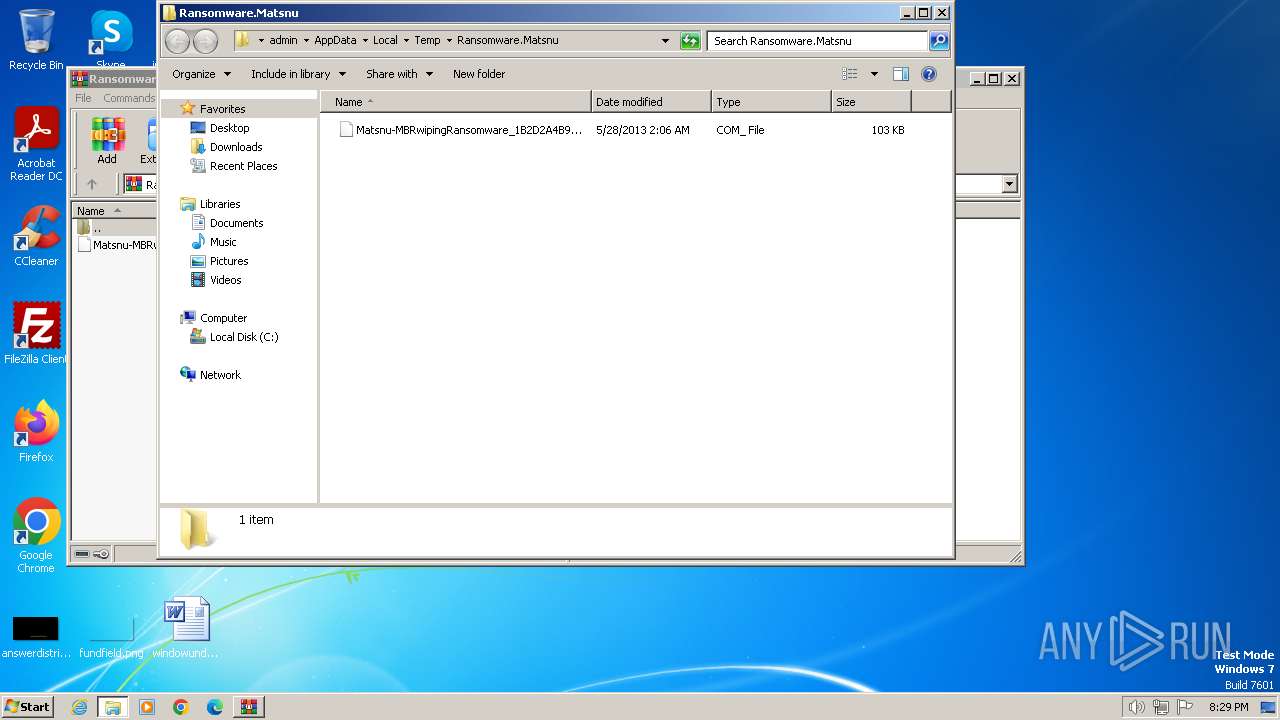The height and width of the screenshot is (720, 1280).
Task: Switch to WinRAR taskbar button
Action: (249, 707)
